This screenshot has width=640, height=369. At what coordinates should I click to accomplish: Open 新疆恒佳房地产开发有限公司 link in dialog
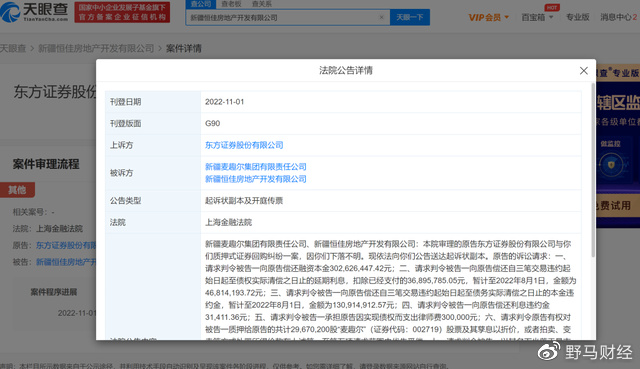tap(256, 179)
